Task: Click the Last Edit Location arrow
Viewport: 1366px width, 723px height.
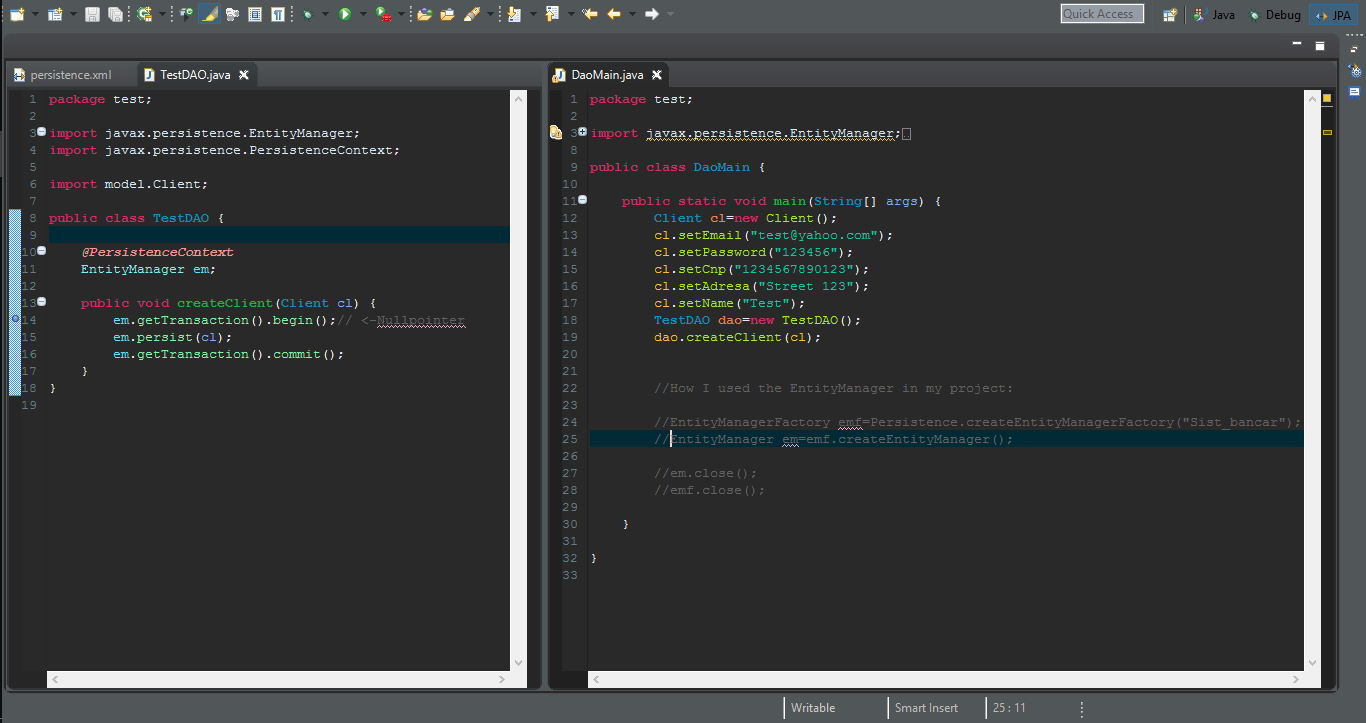Action: [x=590, y=14]
